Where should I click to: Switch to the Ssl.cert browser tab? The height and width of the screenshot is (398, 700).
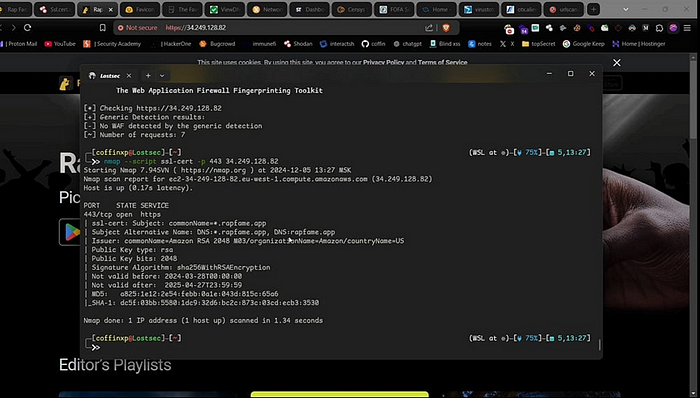(55, 9)
